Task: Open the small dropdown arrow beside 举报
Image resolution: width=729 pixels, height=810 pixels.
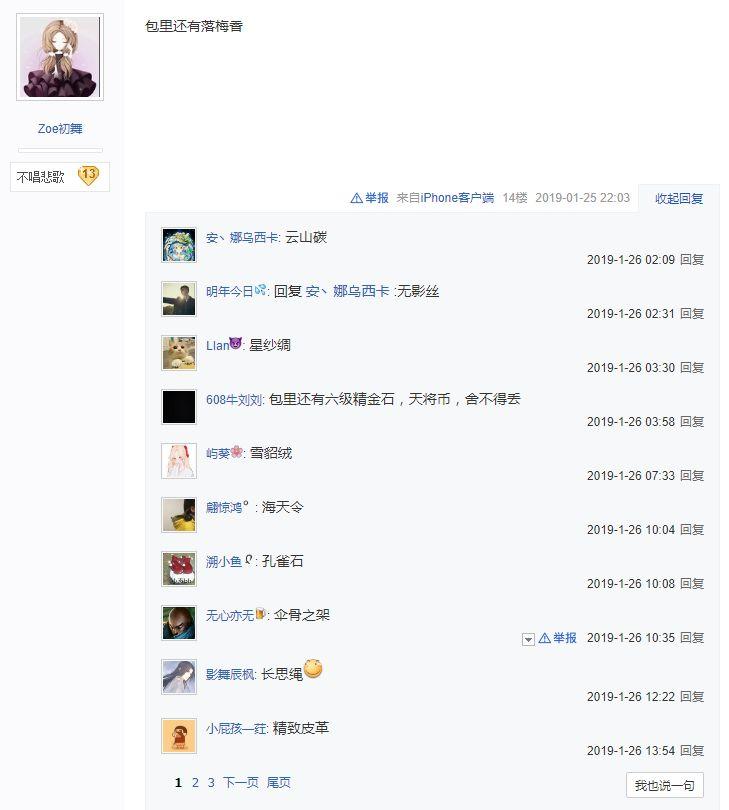Action: click(528, 639)
